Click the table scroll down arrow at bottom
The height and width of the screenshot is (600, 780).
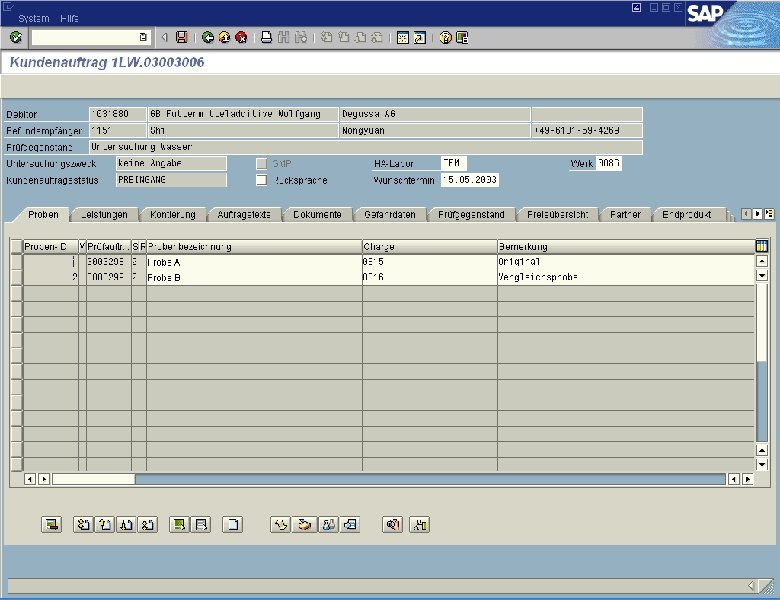point(762,465)
